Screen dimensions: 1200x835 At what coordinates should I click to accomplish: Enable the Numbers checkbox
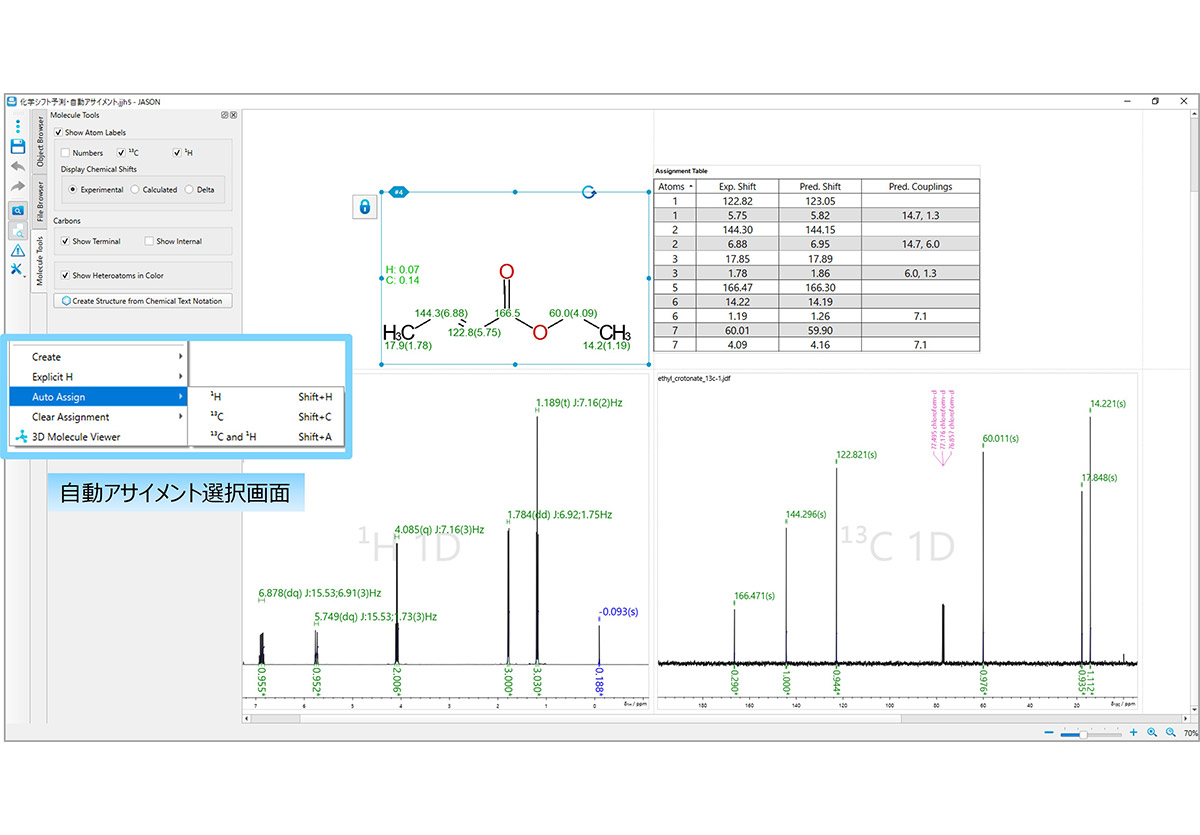tap(66, 153)
